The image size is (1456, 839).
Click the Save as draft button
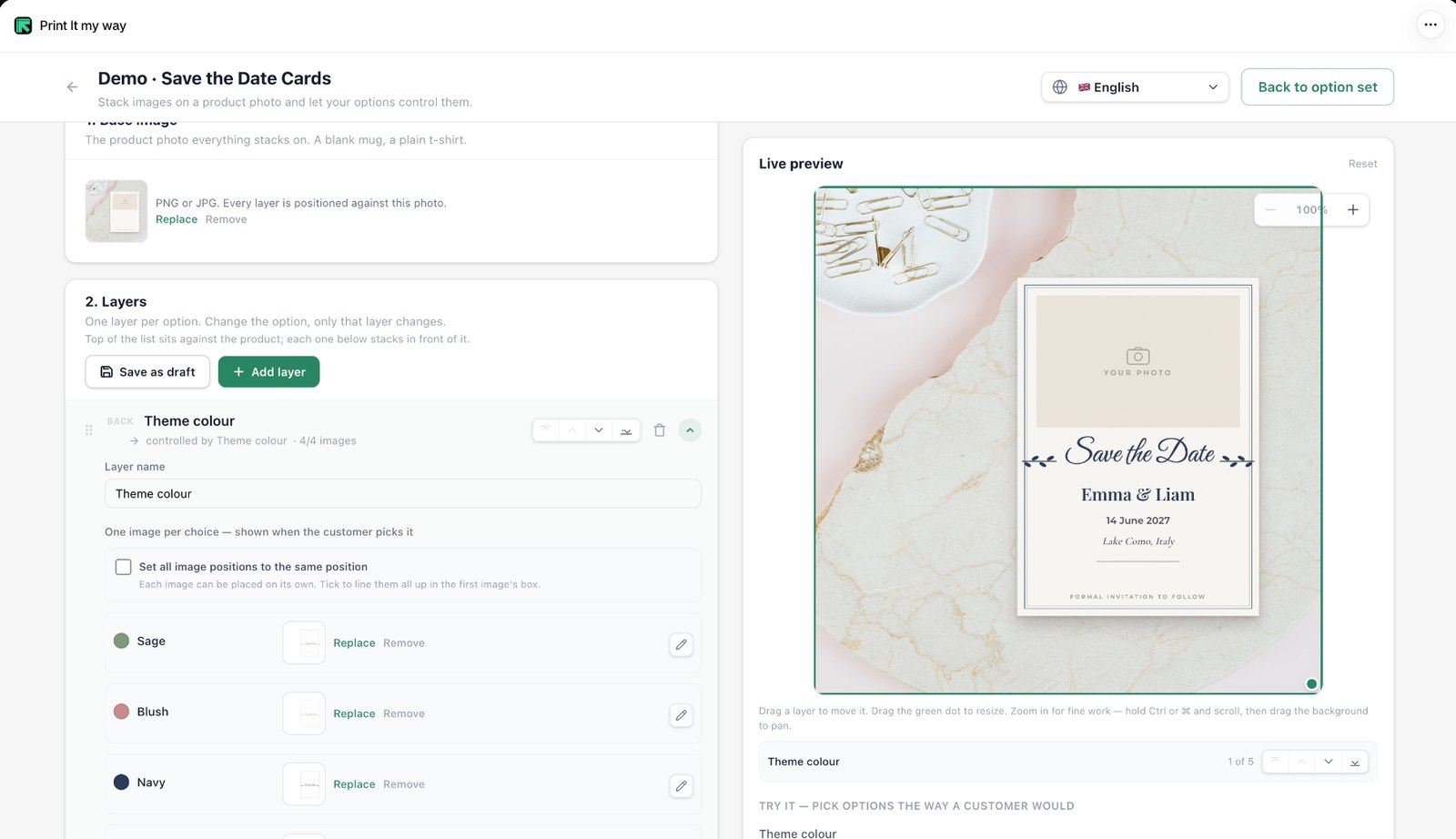coord(147,372)
